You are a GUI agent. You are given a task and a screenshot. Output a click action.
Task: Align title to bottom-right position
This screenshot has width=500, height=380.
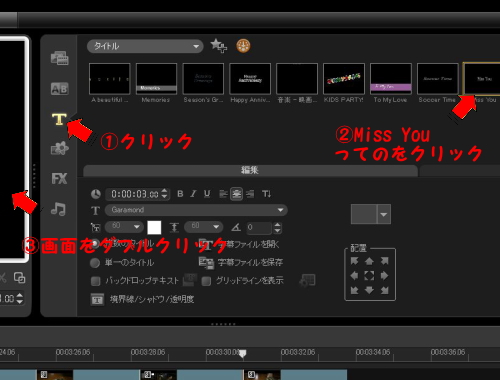pyautogui.click(x=384, y=290)
